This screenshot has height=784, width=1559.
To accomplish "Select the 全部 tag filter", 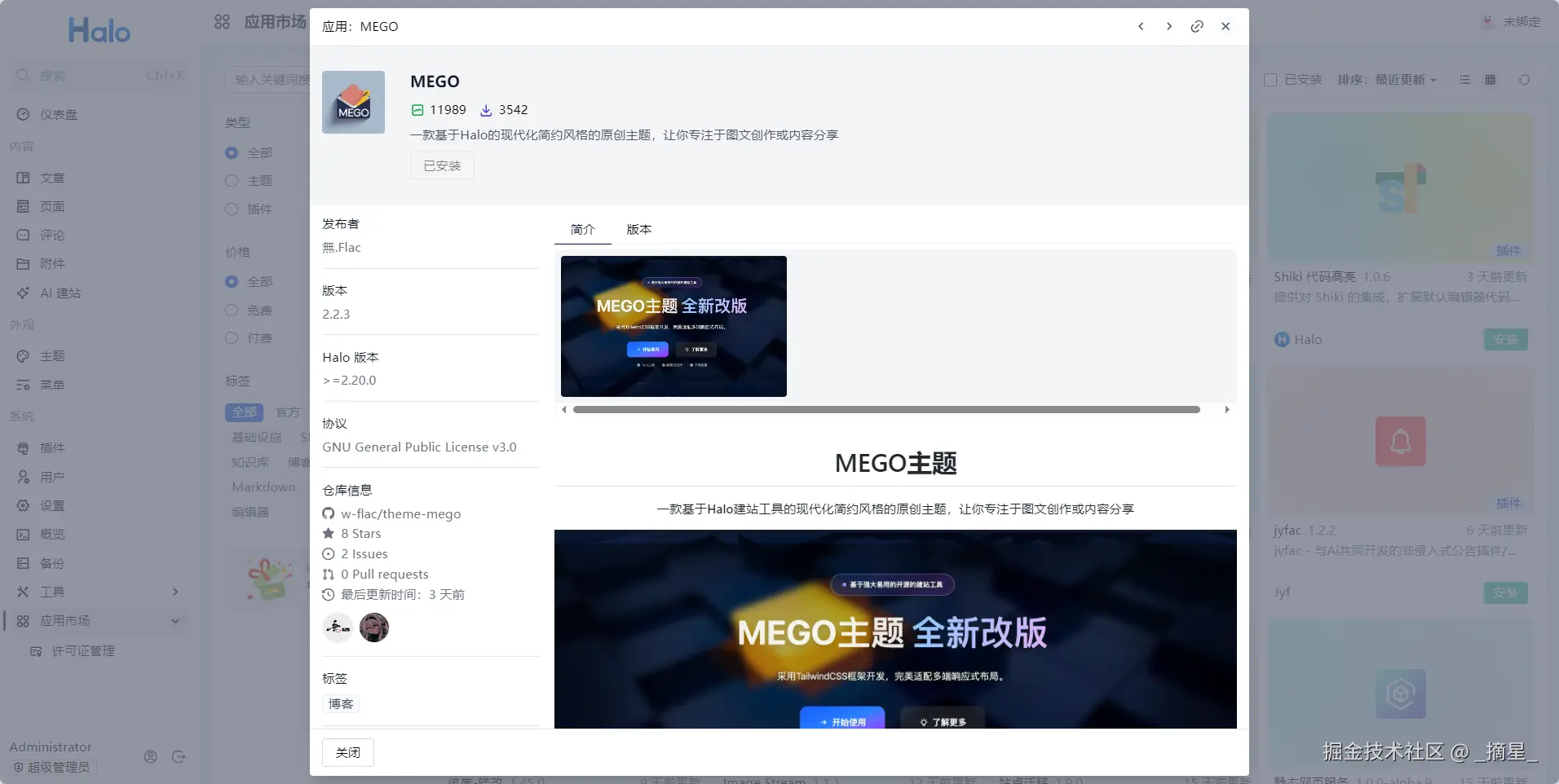I will [244, 412].
